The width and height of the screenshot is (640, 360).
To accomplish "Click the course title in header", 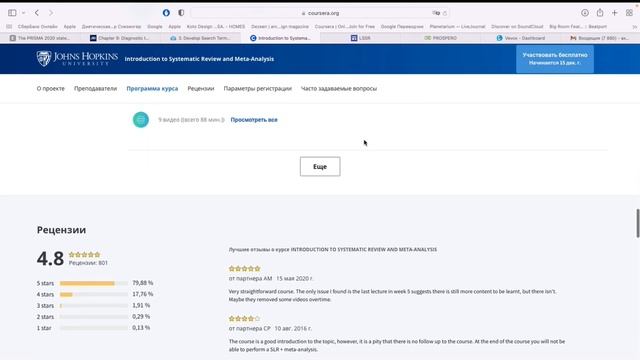I will coord(199,59).
